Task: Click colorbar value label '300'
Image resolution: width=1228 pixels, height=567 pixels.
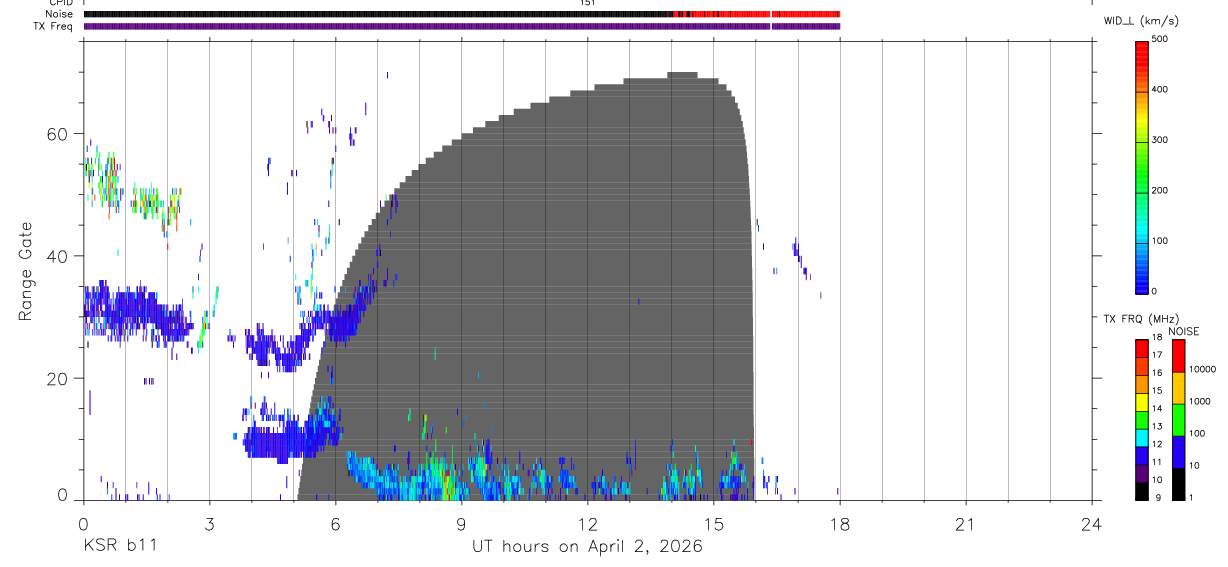Action: [x=1160, y=140]
